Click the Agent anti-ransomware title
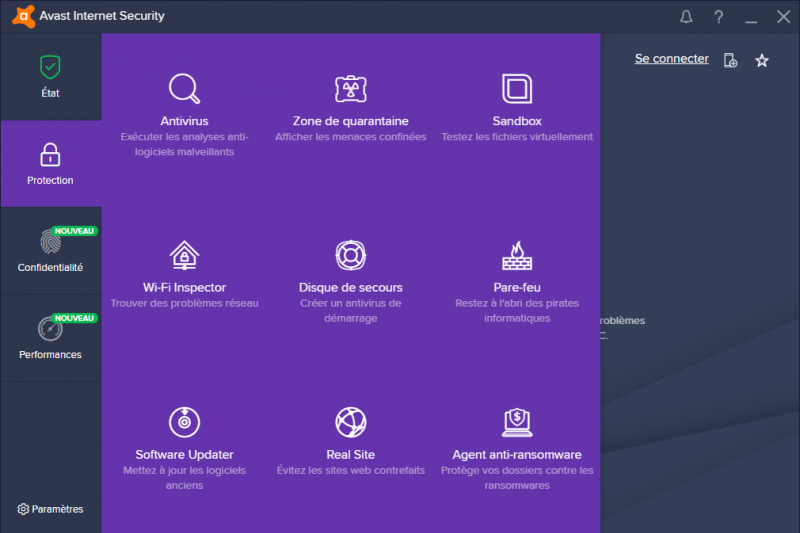 click(517, 454)
